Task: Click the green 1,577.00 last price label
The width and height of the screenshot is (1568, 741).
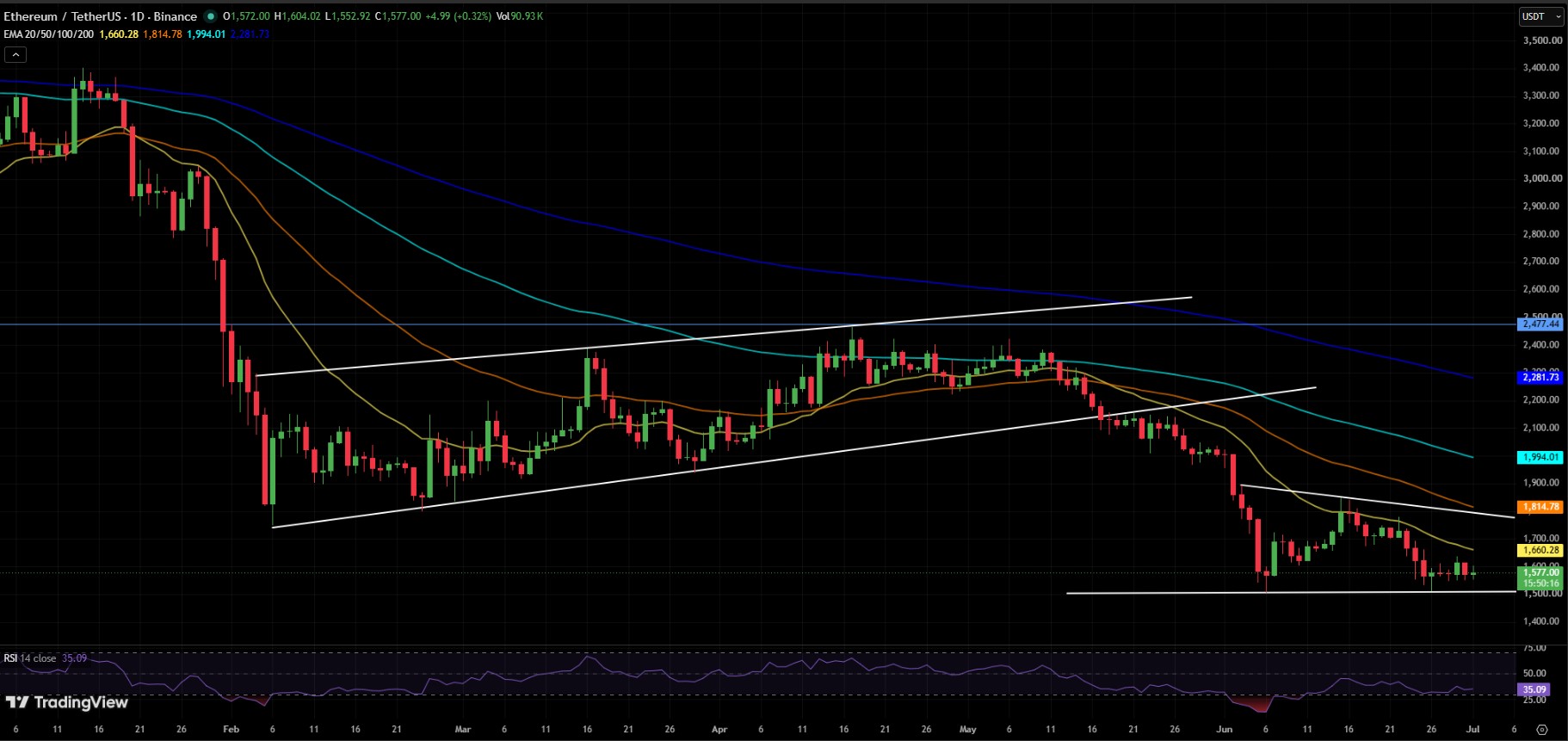Action: click(1540, 572)
